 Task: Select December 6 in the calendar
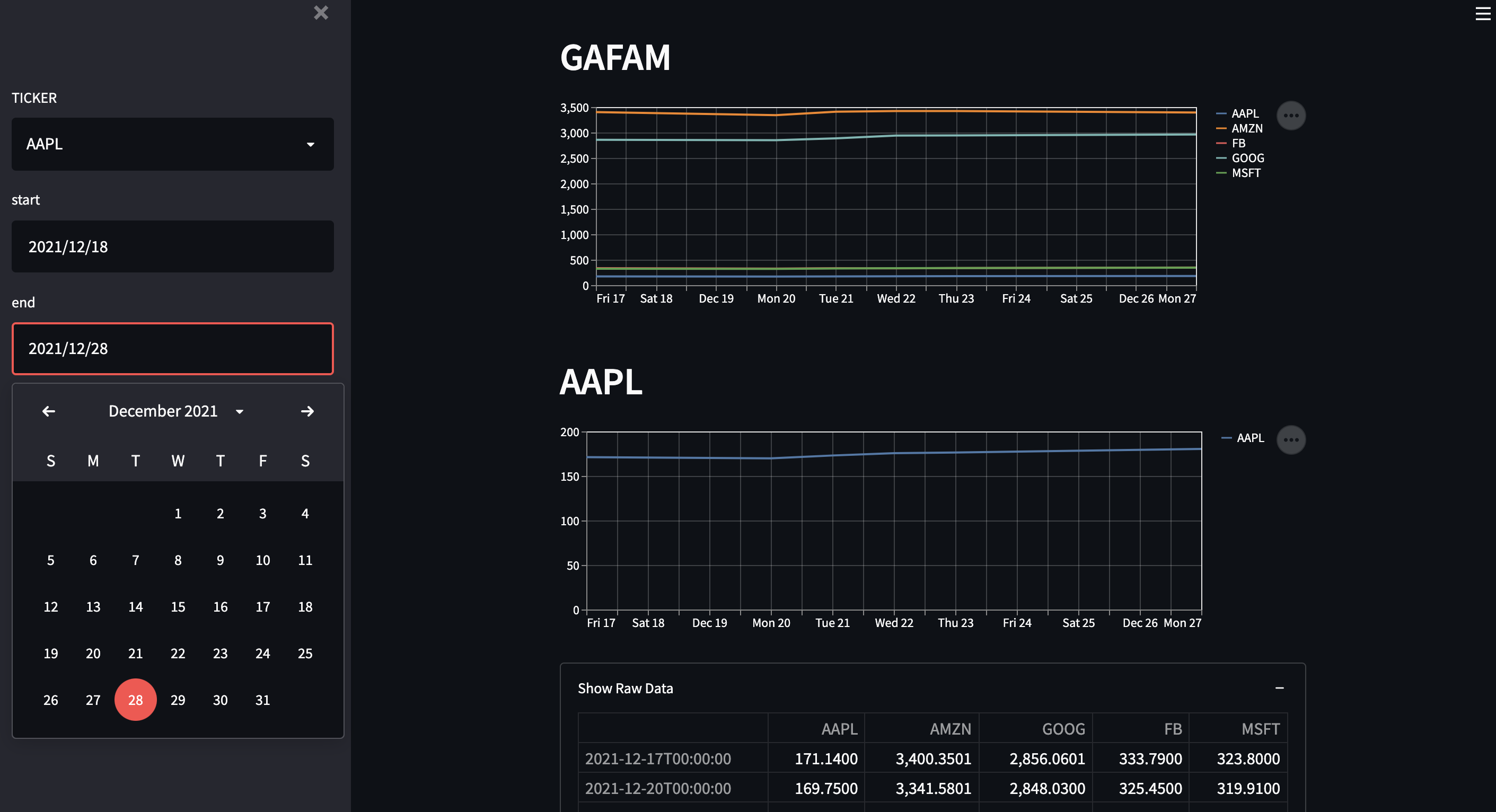(x=93, y=560)
